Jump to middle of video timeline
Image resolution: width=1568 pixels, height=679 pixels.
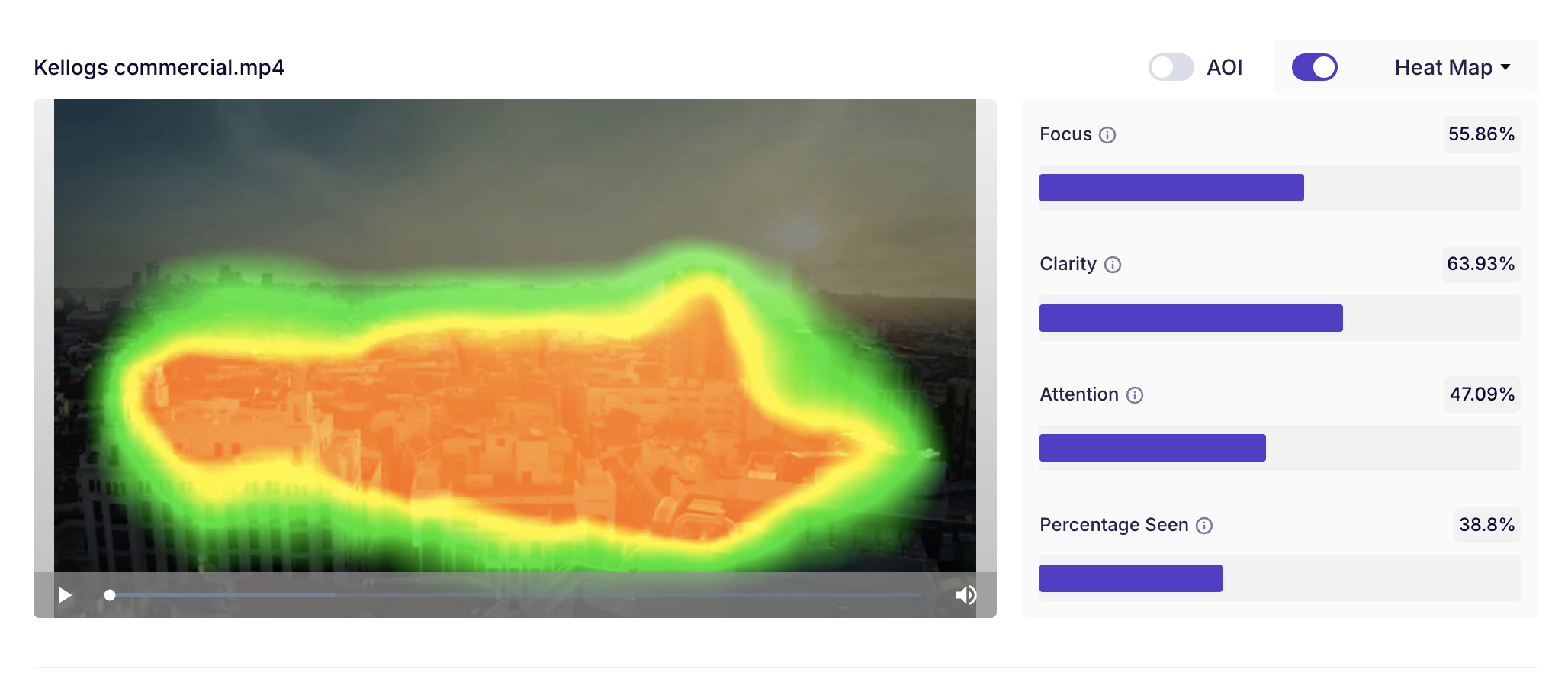click(515, 595)
